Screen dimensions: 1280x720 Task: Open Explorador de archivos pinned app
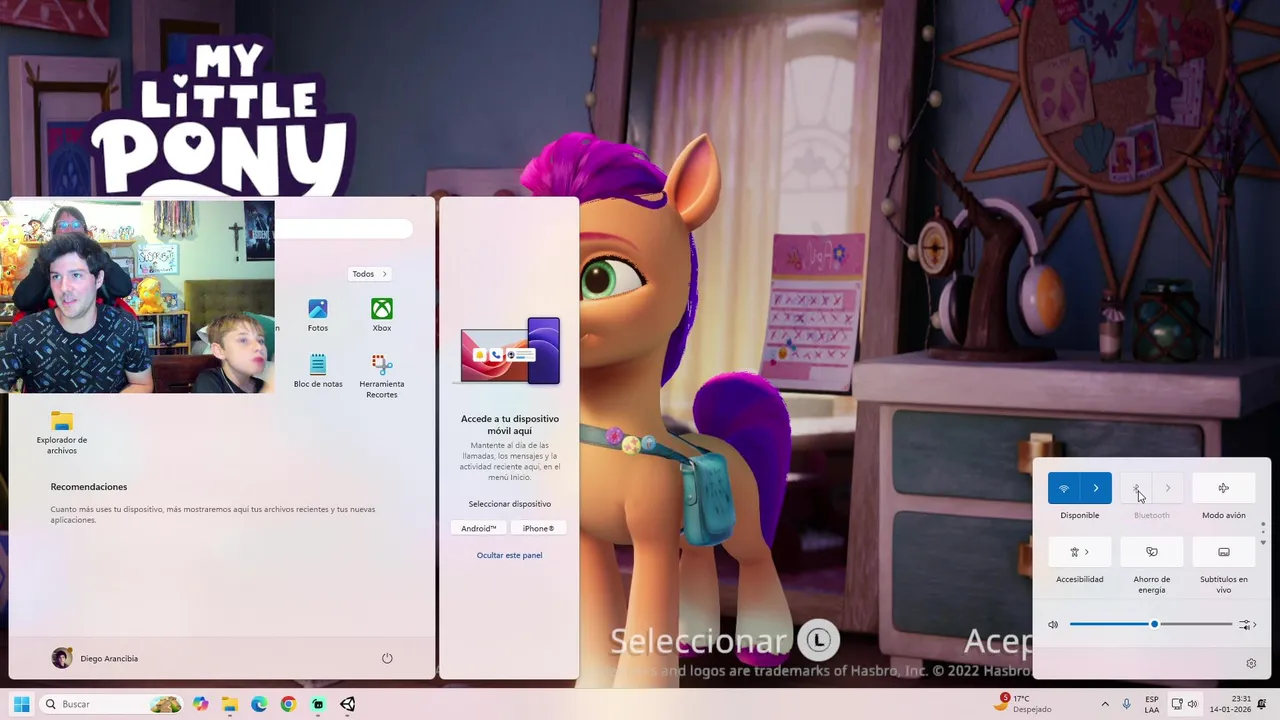pyautogui.click(x=62, y=432)
